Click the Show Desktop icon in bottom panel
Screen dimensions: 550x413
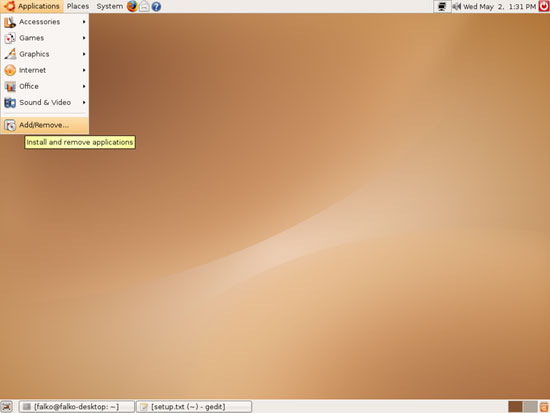point(7,407)
